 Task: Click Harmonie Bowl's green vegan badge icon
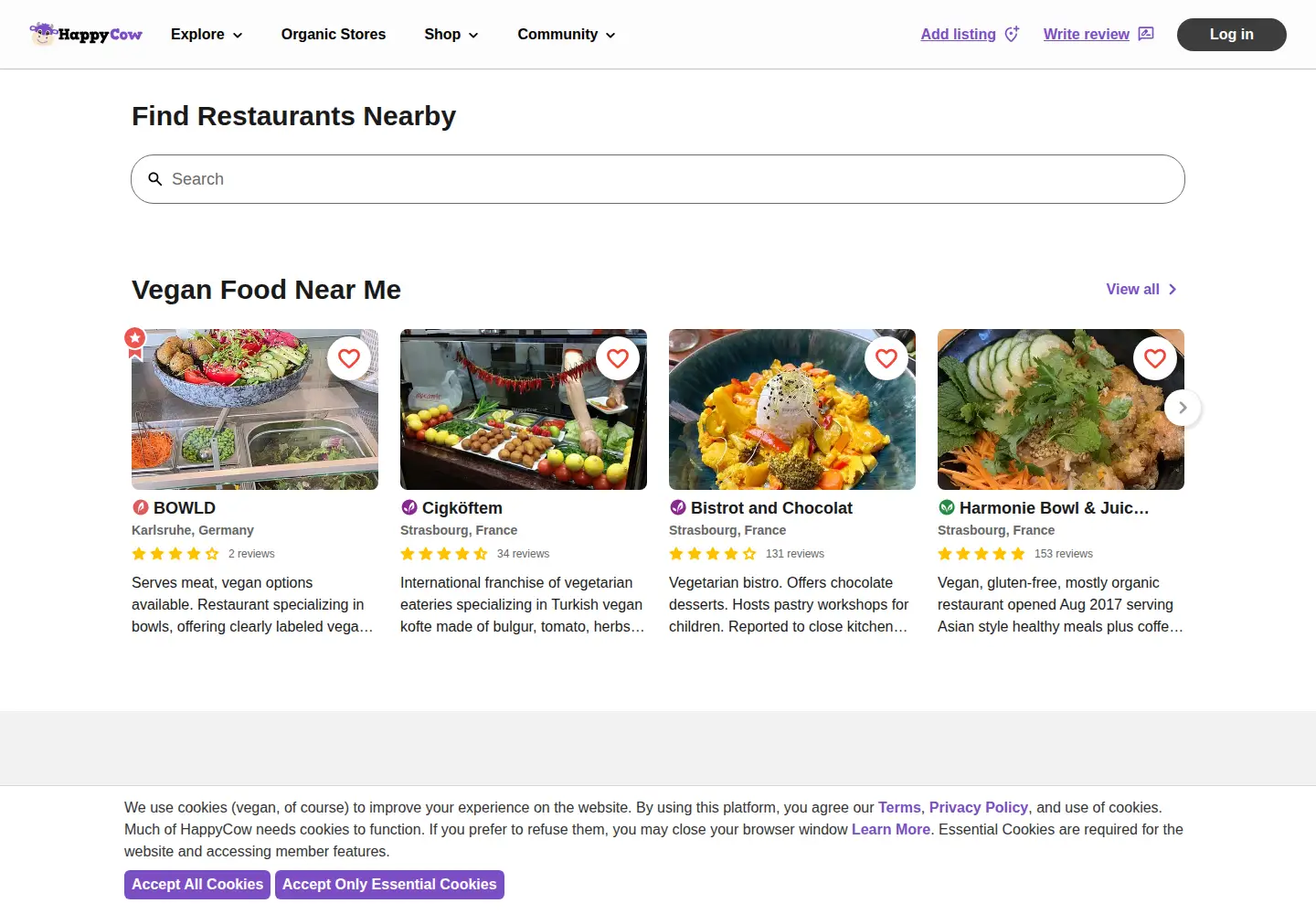tap(947, 507)
